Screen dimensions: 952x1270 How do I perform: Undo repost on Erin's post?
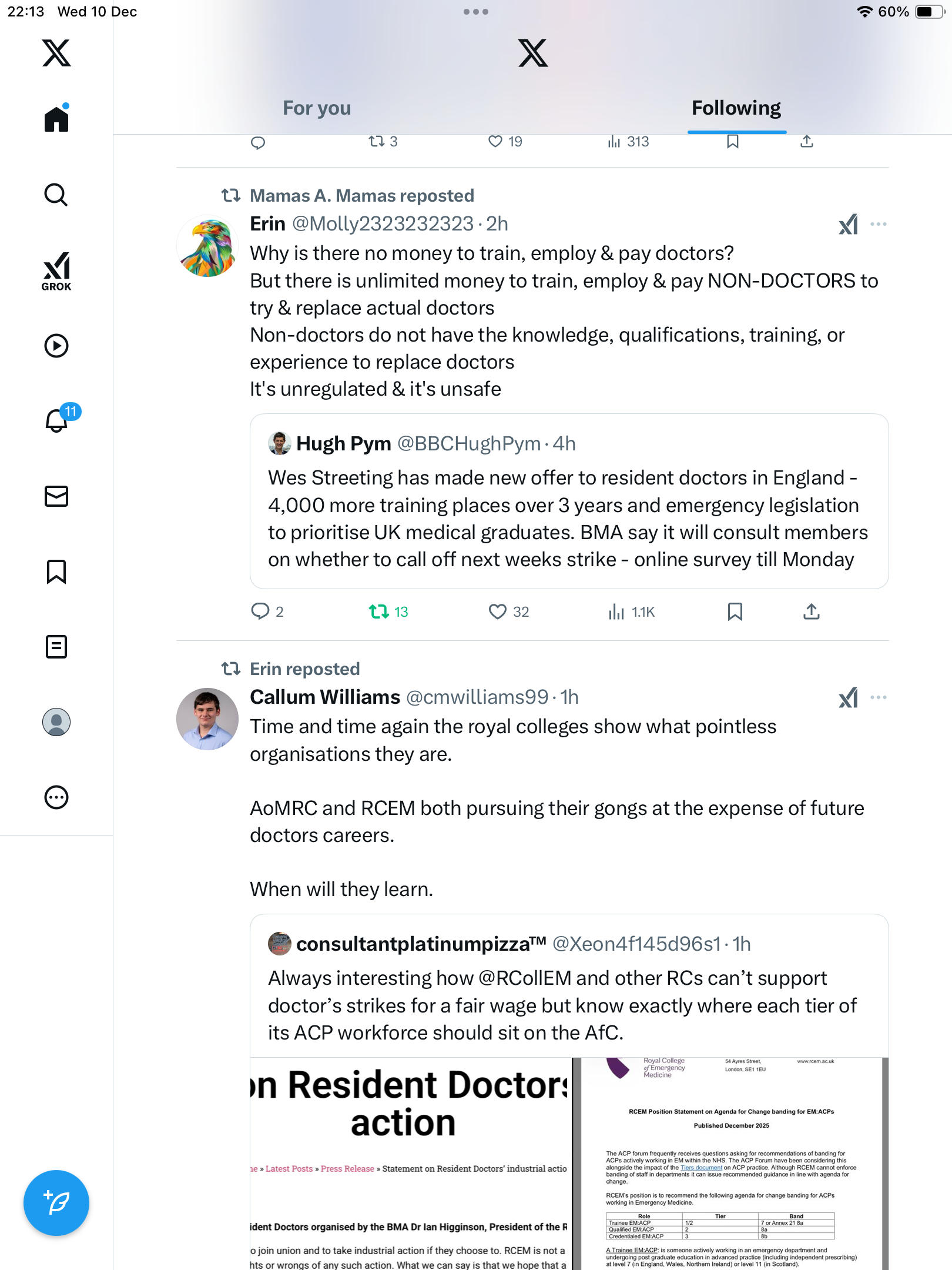coord(379,612)
